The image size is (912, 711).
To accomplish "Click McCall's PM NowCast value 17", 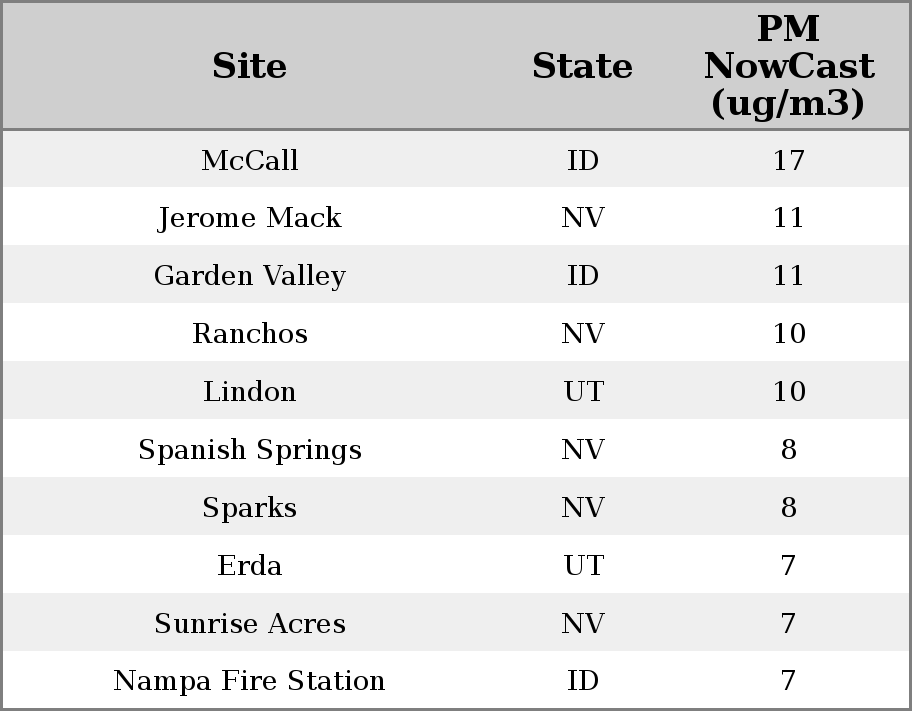I will 788,160.
